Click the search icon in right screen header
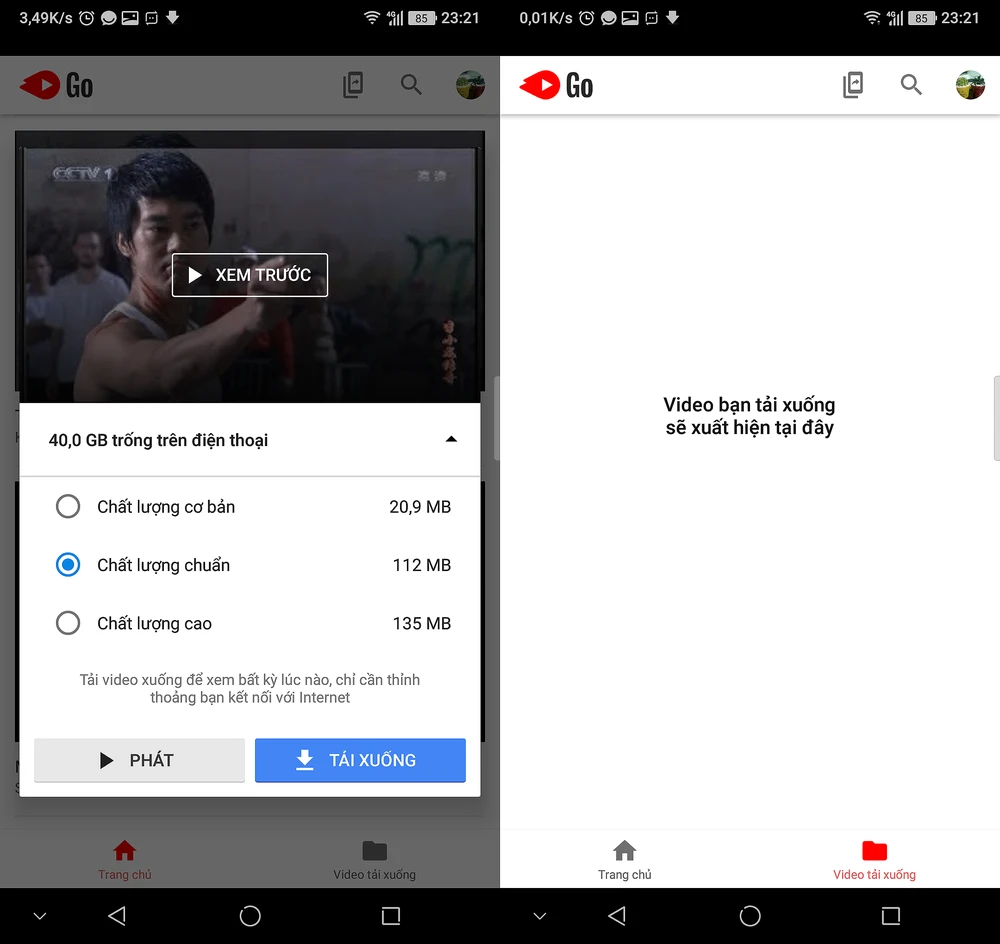Viewport: 1000px width, 944px height. point(911,85)
